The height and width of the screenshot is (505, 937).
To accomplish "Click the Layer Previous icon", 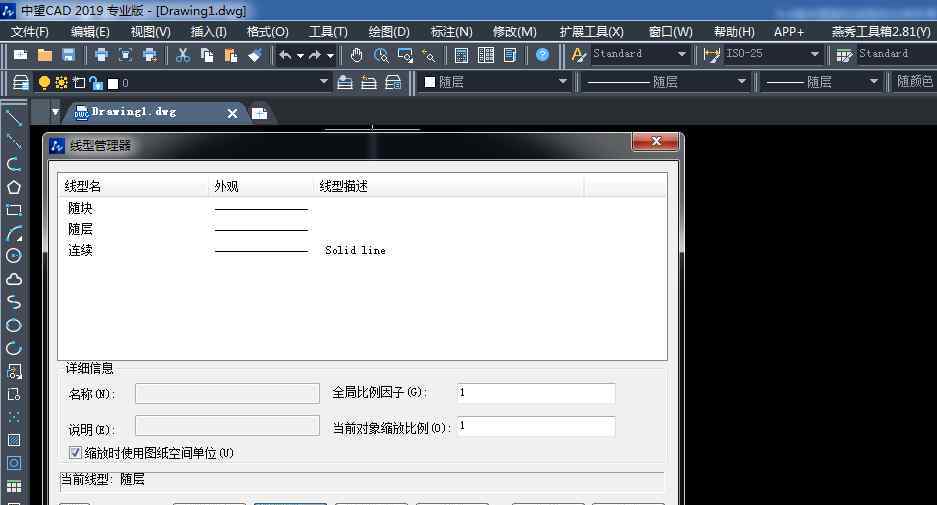I will click(x=369, y=82).
